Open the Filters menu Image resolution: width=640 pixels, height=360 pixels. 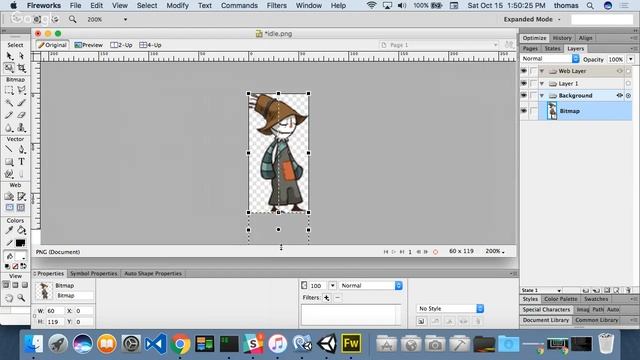pos(276,5)
